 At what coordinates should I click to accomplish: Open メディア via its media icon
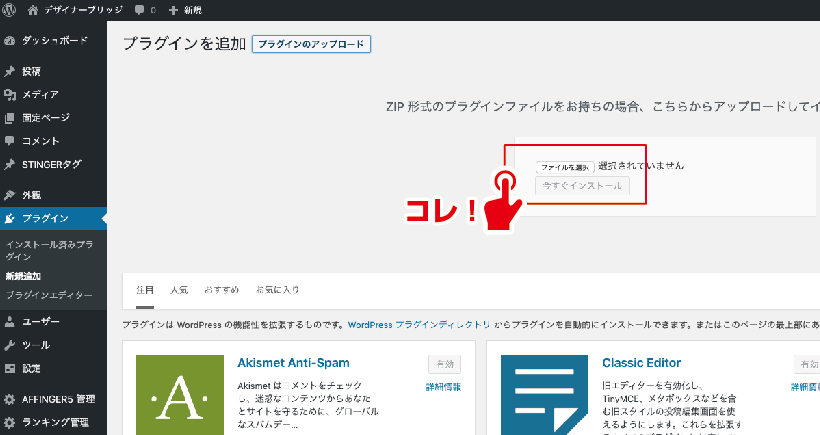(x=10, y=95)
